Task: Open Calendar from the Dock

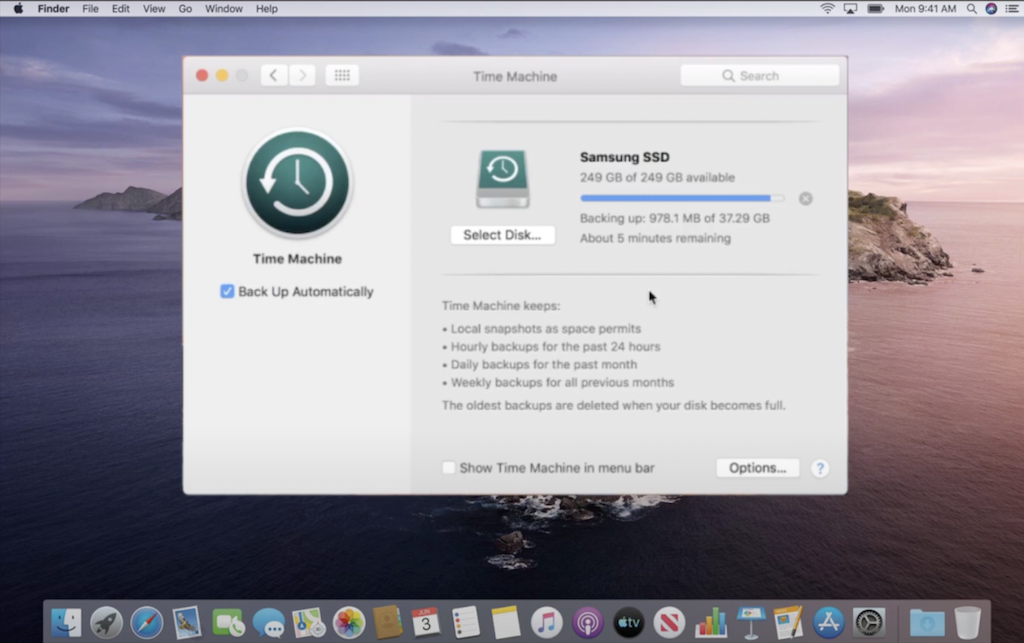Action: [x=426, y=622]
